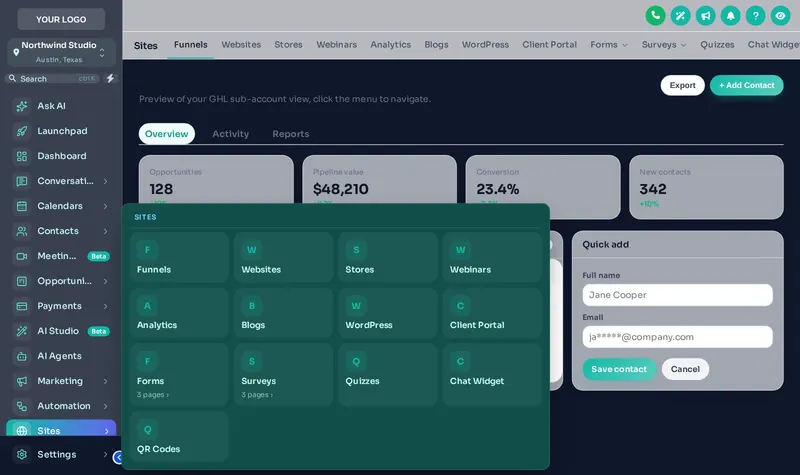The height and width of the screenshot is (475, 800).
Task: Select the Reports tab
Action: tap(290, 134)
